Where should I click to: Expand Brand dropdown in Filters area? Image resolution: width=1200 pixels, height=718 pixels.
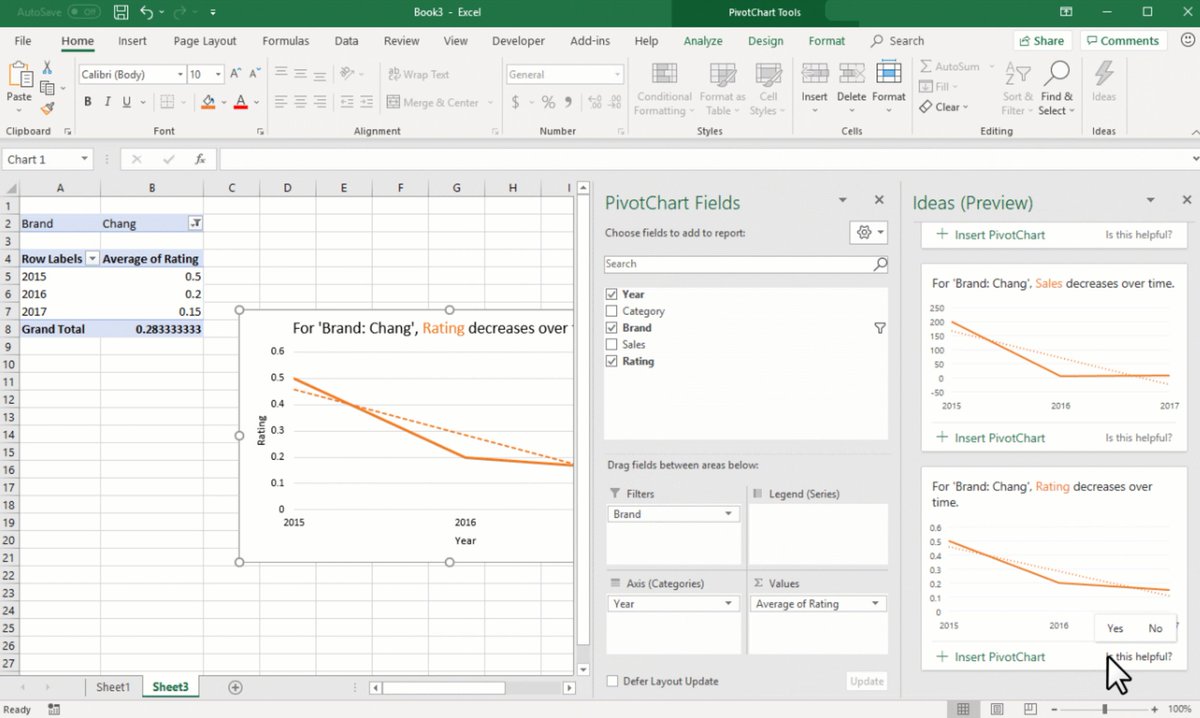click(729, 514)
